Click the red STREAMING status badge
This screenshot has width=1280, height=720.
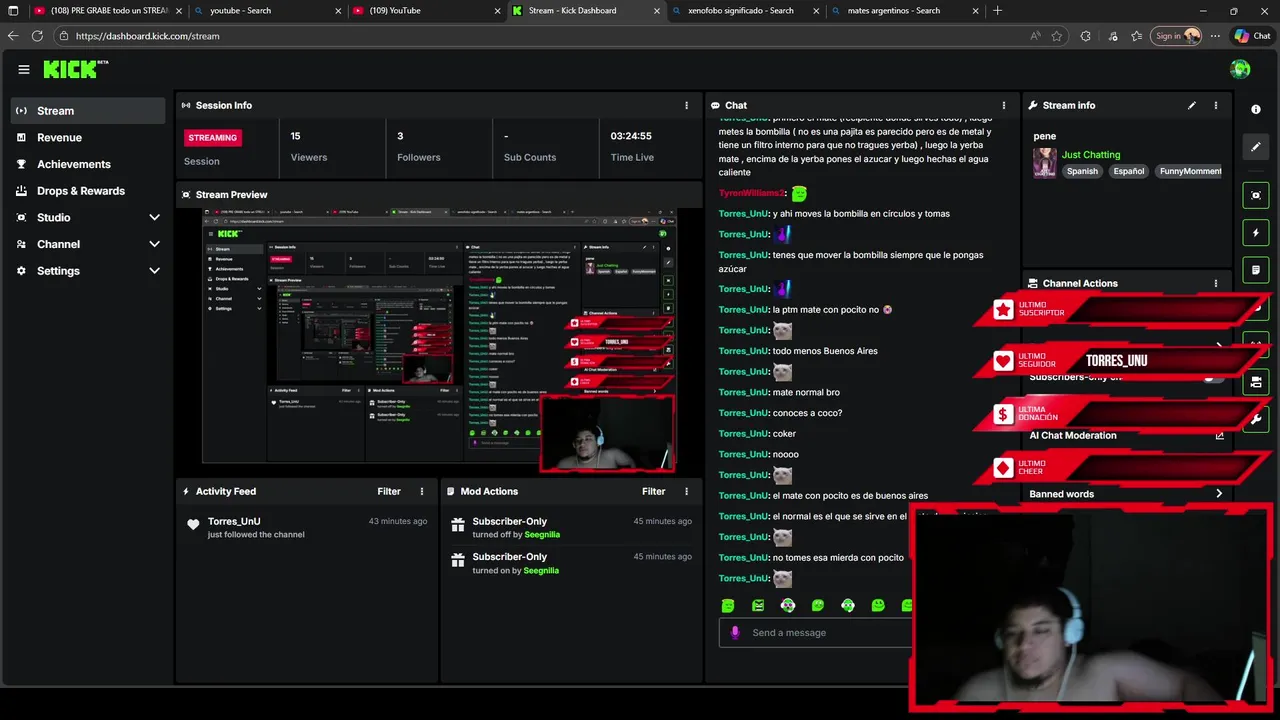(x=212, y=137)
